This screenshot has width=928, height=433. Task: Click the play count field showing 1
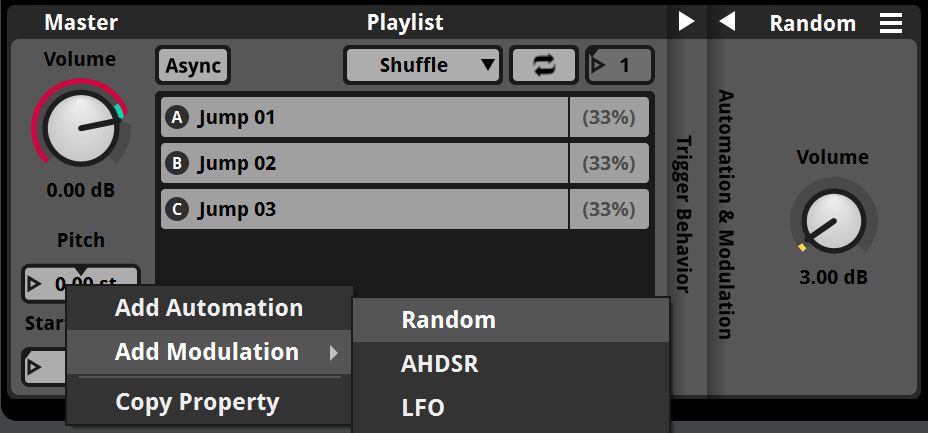point(620,66)
